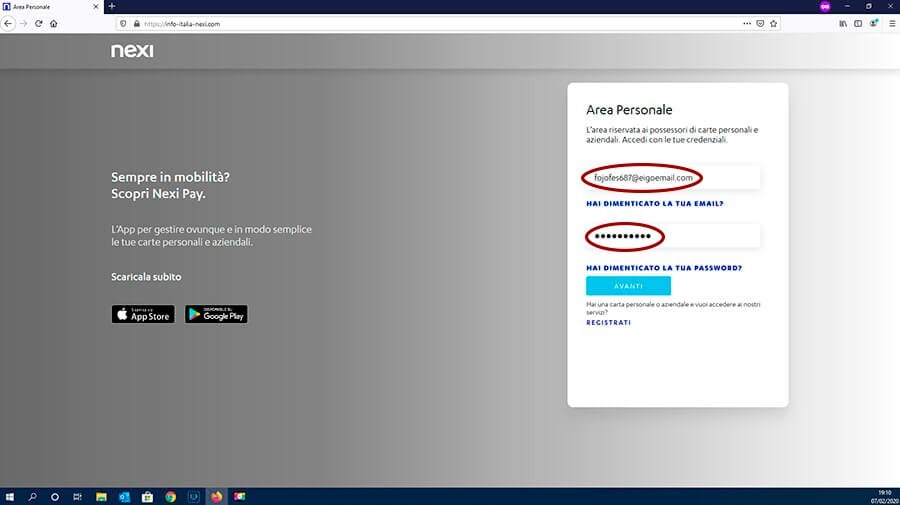Click the forward navigation arrow
This screenshot has height=505, width=900.
(24, 24)
